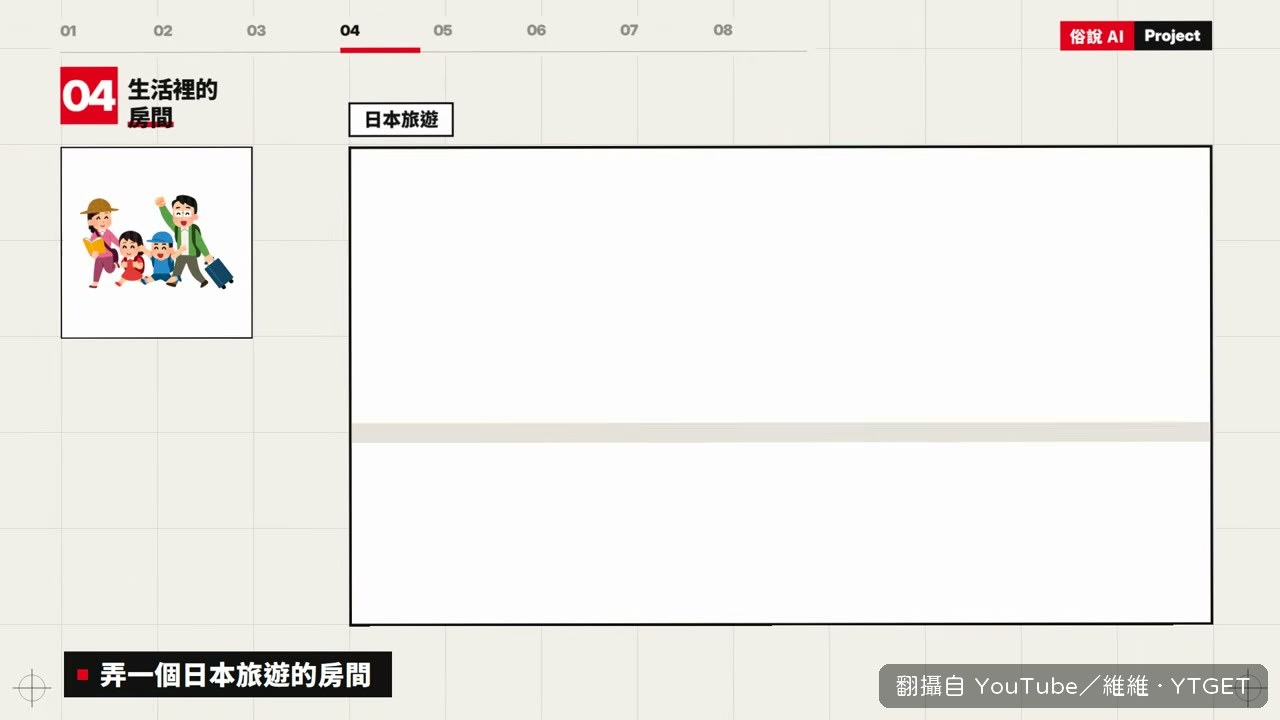Go to section 05 marker
The width and height of the screenshot is (1280, 720).
[443, 30]
